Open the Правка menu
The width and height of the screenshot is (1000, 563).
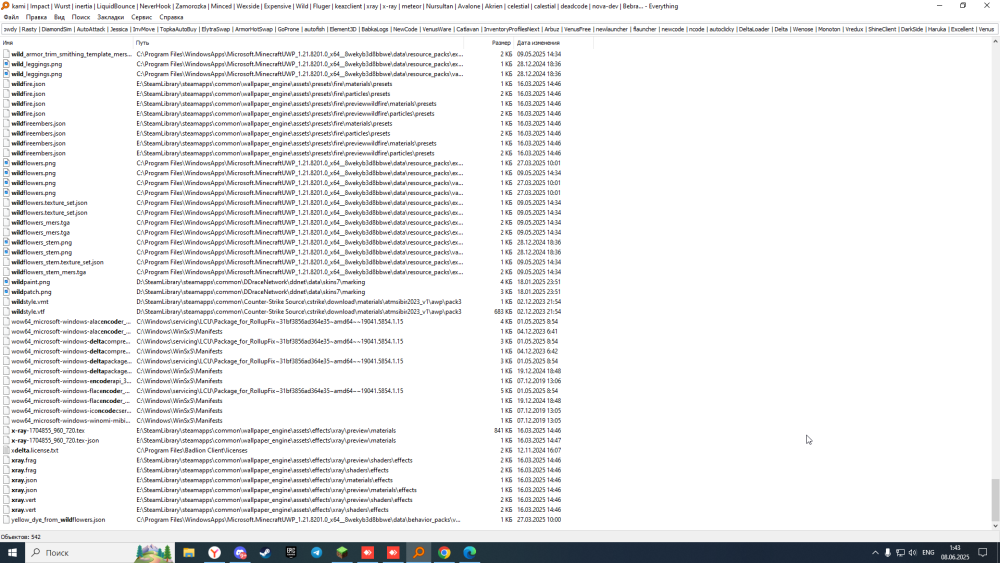click(36, 17)
